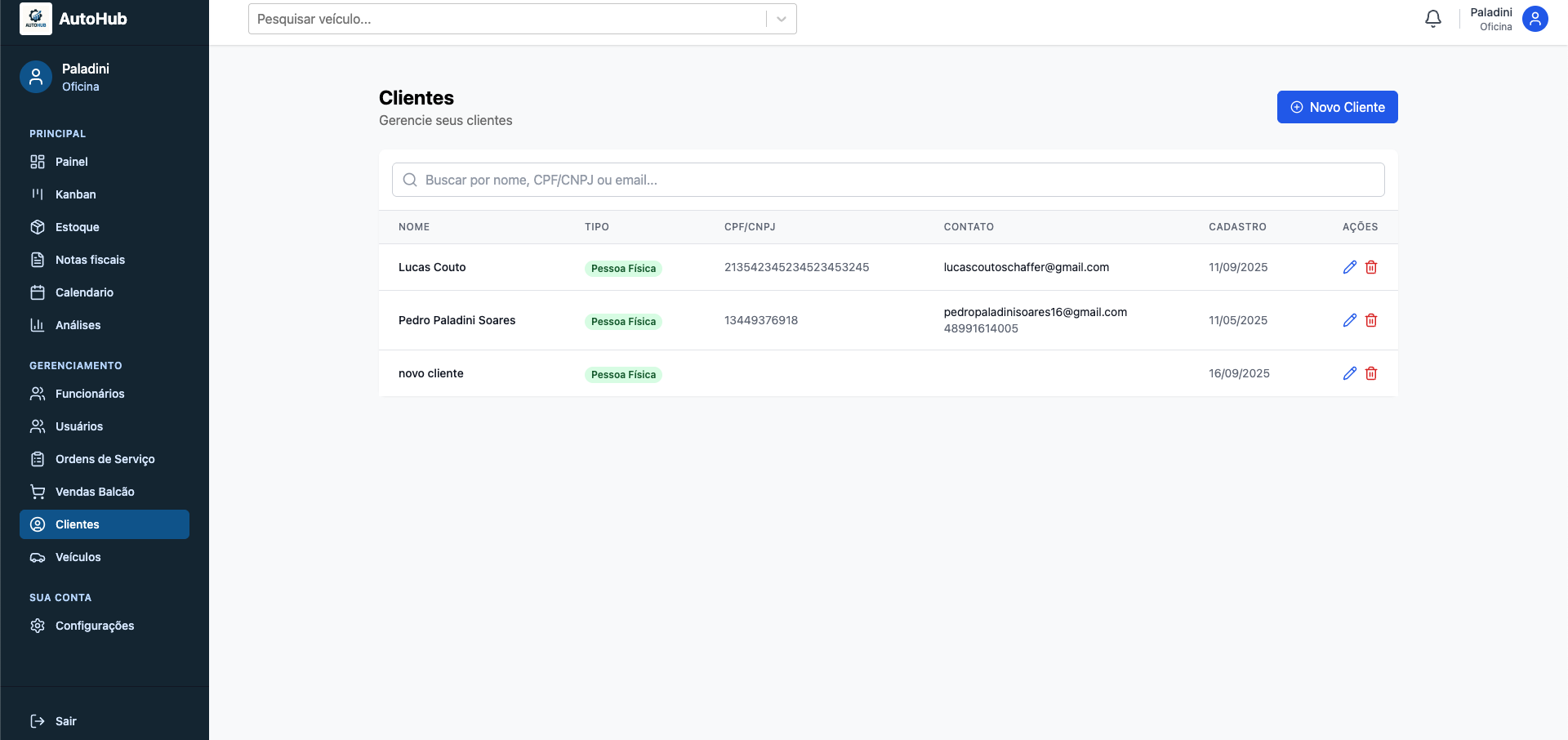Click pencil icon for Pedro Paladini Soares
The height and width of the screenshot is (740, 1568).
[x=1349, y=320]
